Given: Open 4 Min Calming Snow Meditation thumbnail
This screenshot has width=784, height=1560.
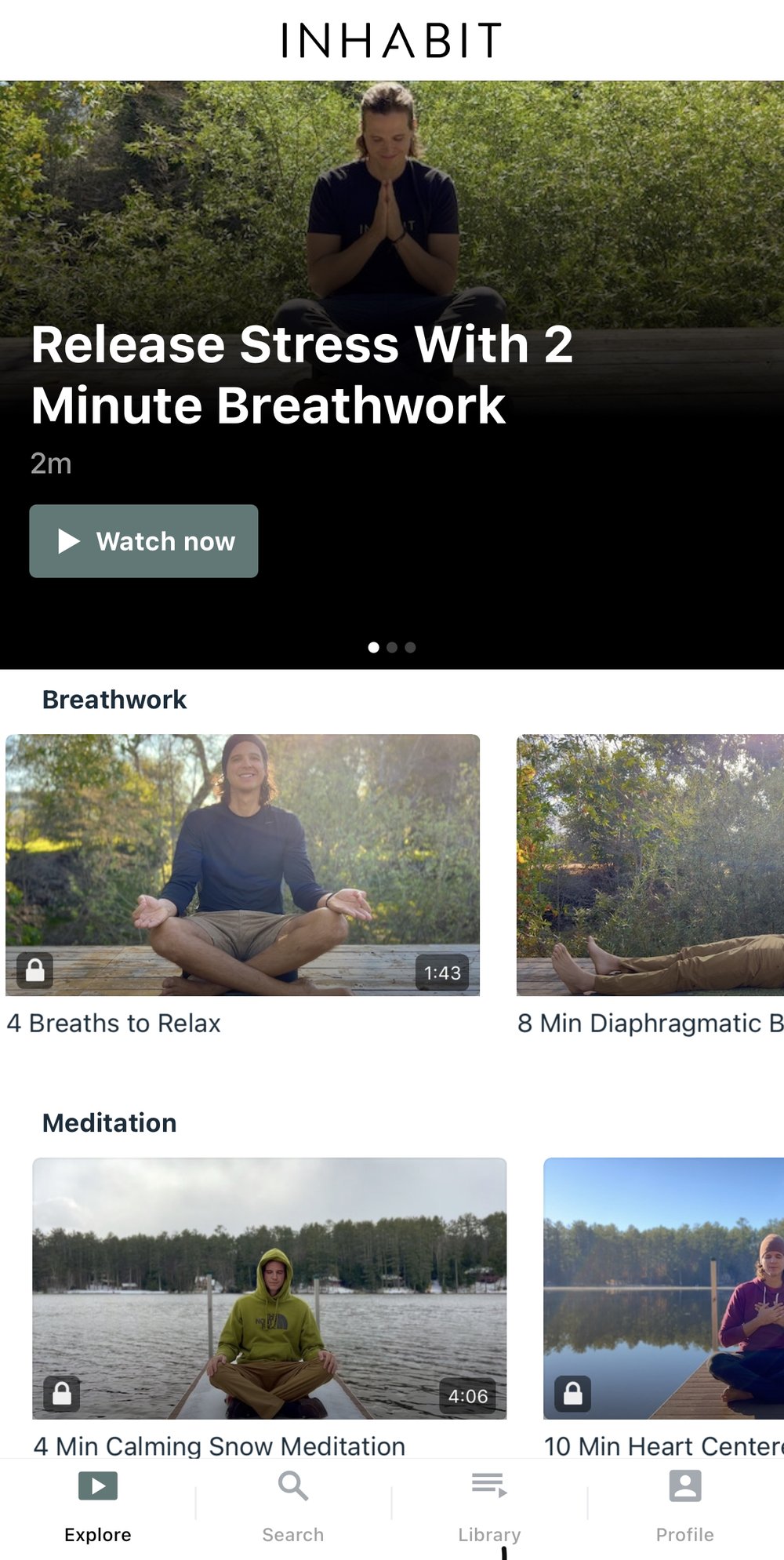Looking at the screenshot, I should click(270, 1289).
